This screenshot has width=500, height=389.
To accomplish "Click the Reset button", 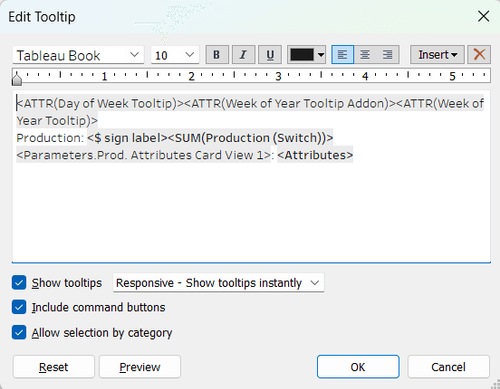I will click(x=54, y=367).
